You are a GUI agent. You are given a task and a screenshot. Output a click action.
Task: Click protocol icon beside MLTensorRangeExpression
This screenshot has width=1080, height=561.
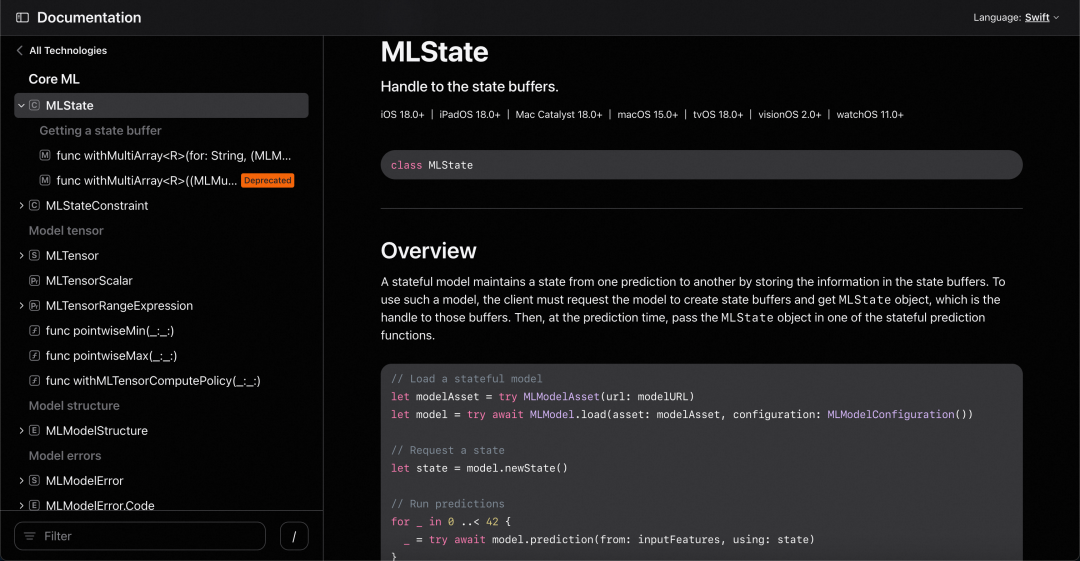tap(34, 305)
